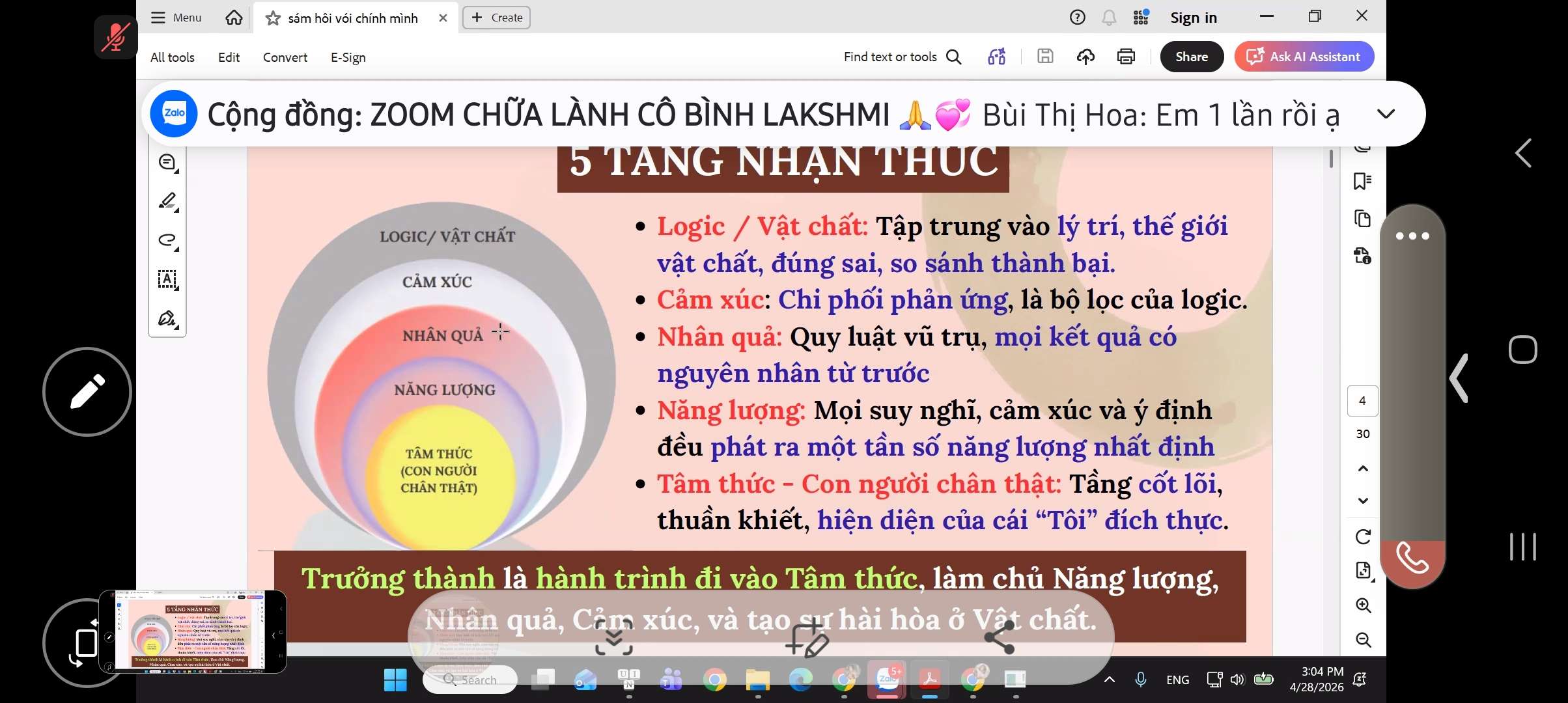Image resolution: width=1568 pixels, height=703 pixels.
Task: Open document properties info icon
Action: [1362, 255]
